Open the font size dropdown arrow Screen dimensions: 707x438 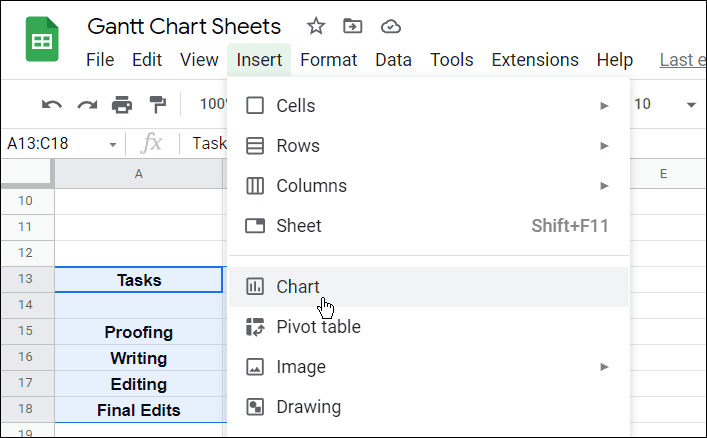(x=691, y=105)
